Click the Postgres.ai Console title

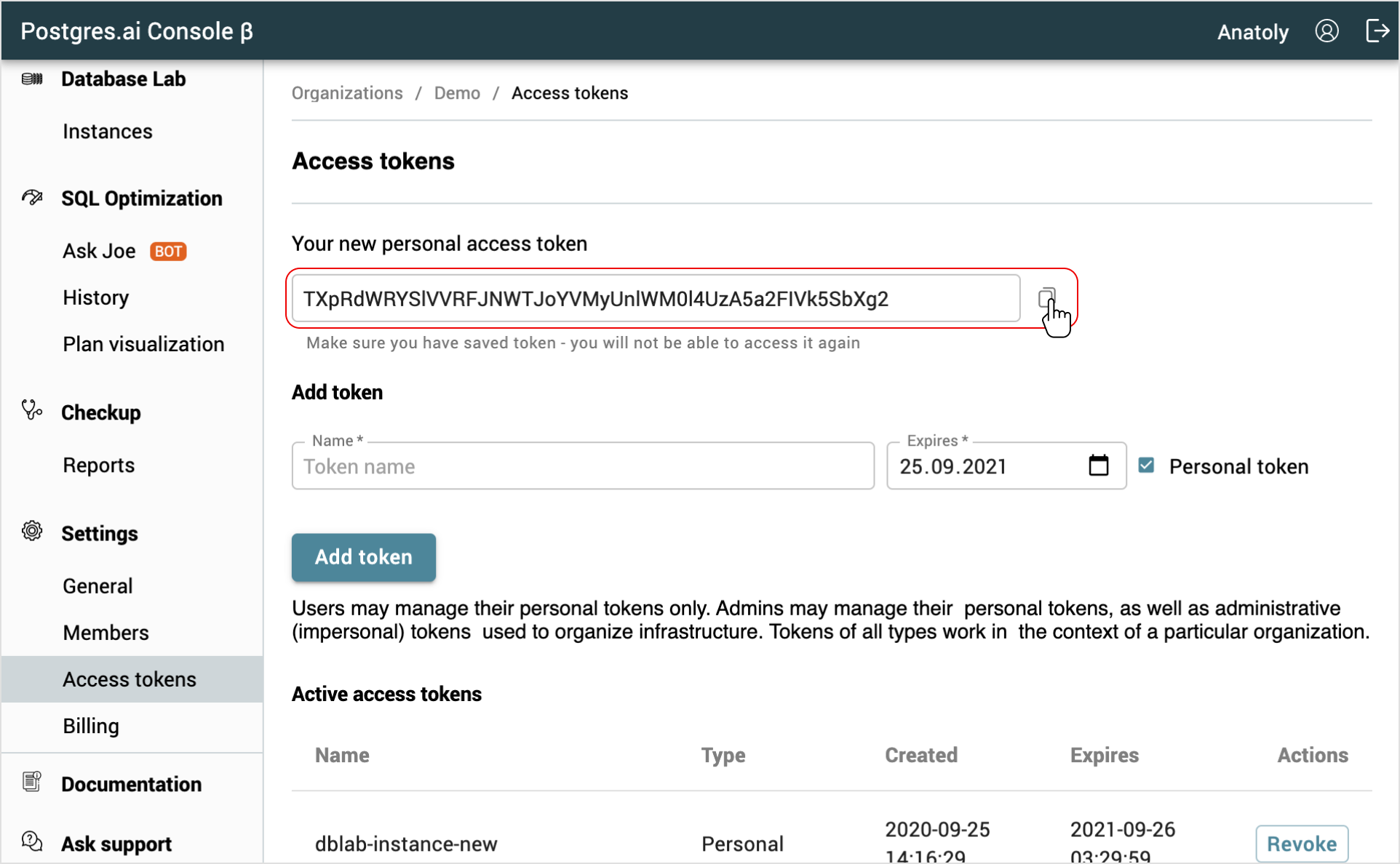137,31
